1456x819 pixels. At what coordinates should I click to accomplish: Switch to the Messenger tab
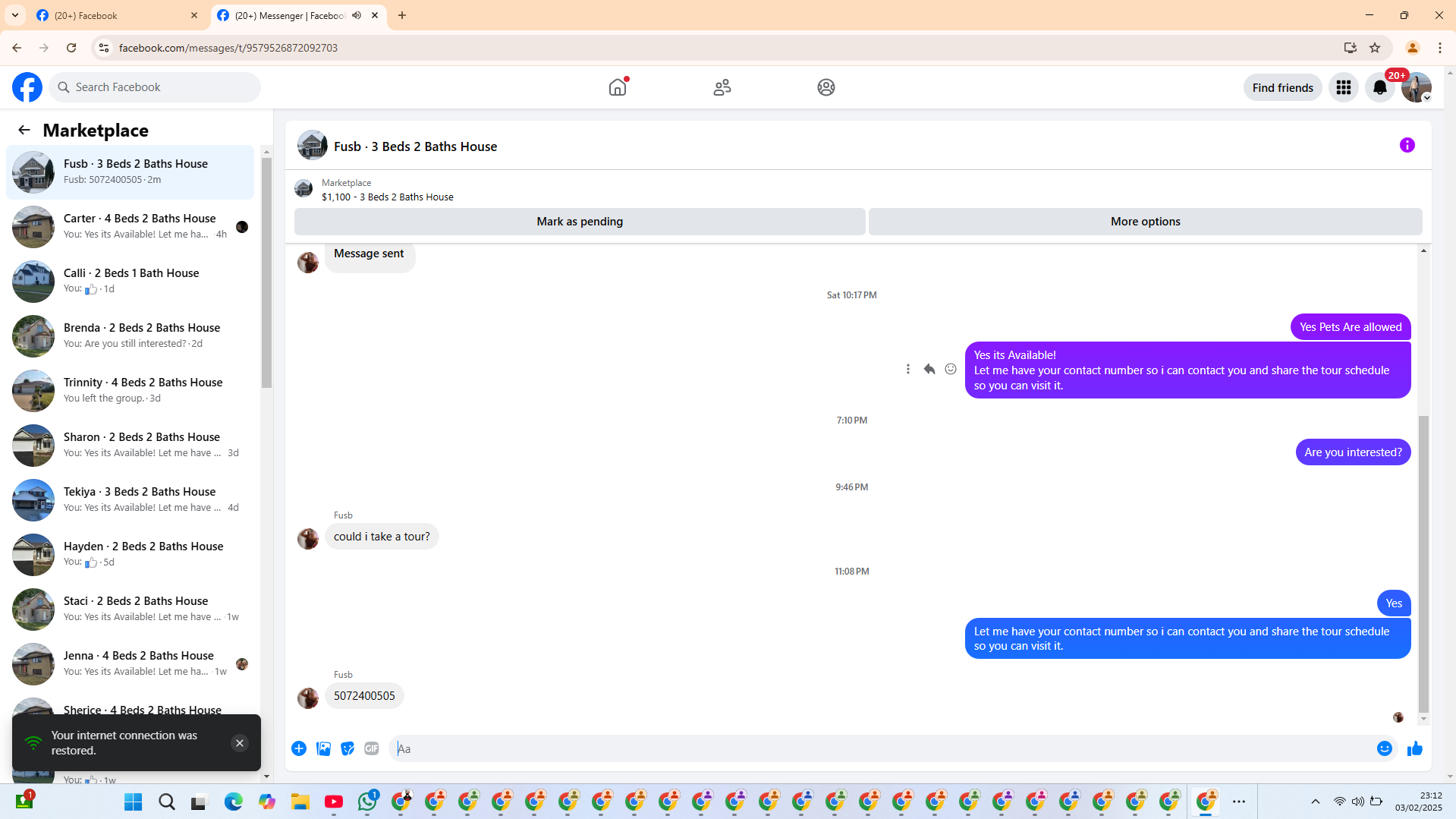299,15
